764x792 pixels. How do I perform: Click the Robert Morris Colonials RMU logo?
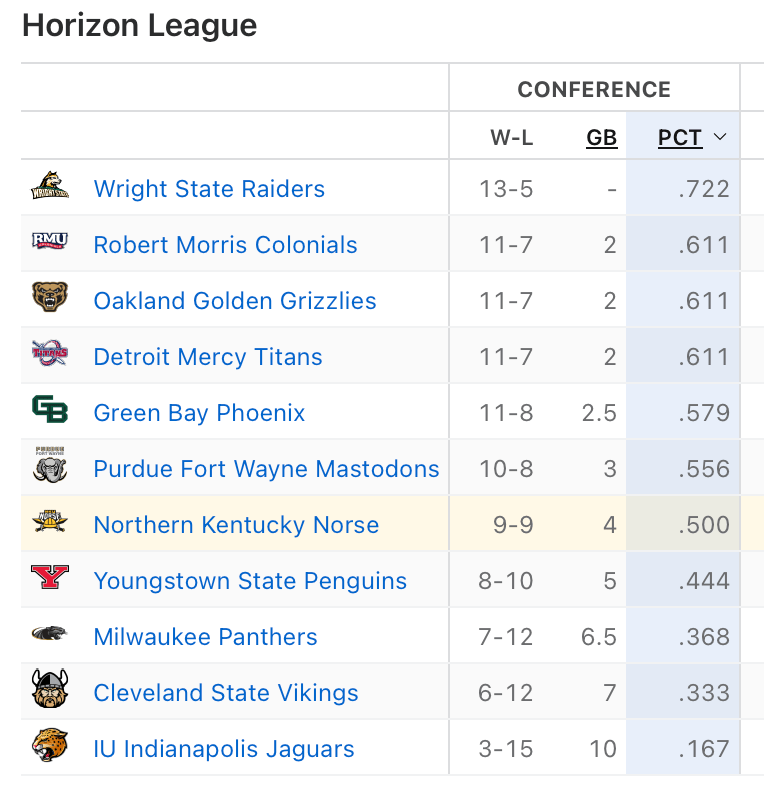point(50,243)
